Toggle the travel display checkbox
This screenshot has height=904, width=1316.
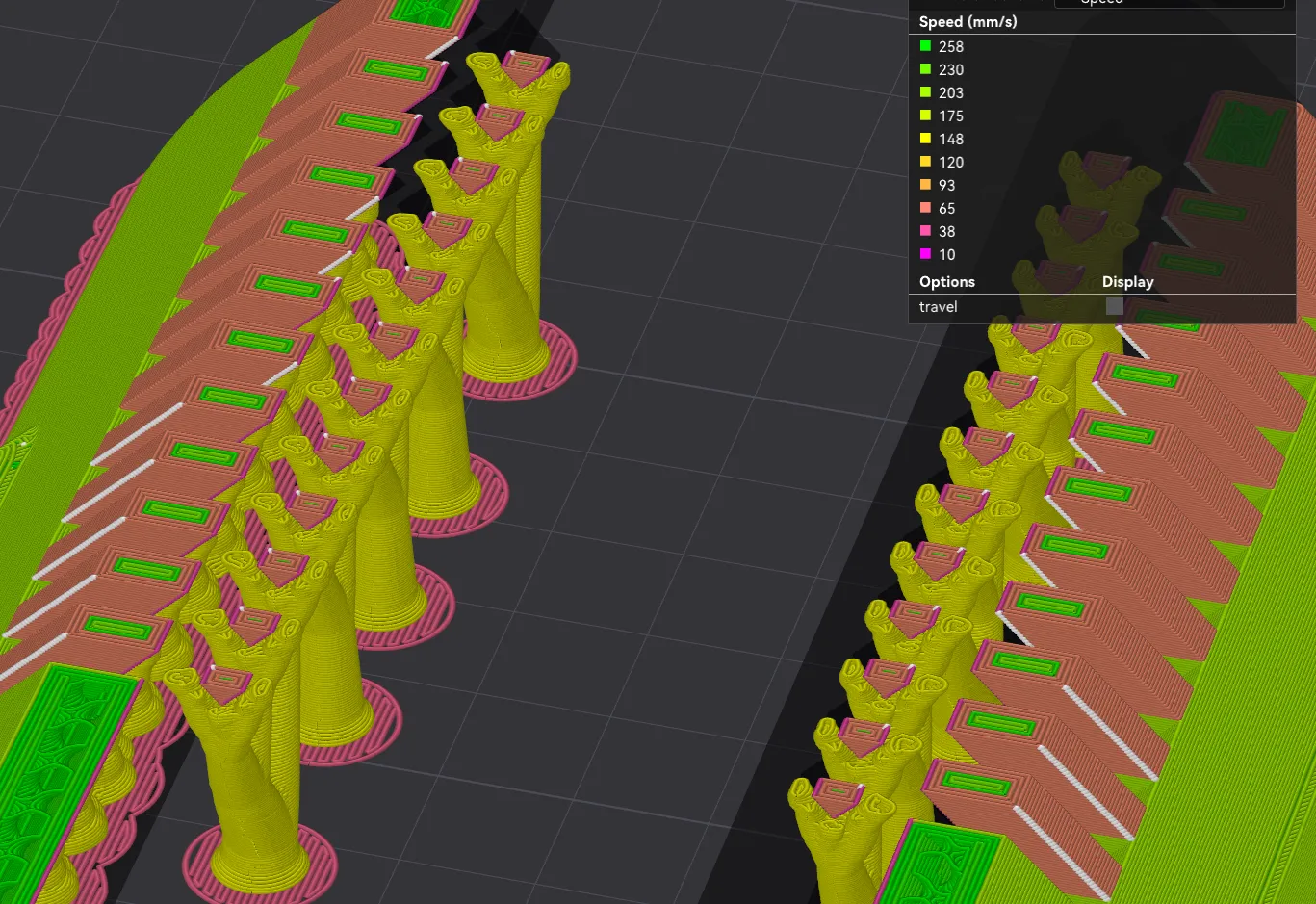click(x=1114, y=306)
